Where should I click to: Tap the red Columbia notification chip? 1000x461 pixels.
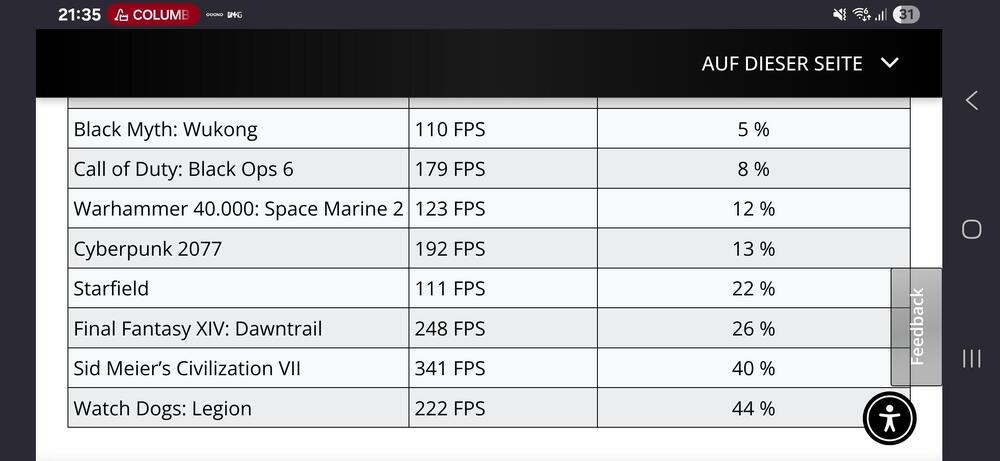pyautogui.click(x=151, y=15)
